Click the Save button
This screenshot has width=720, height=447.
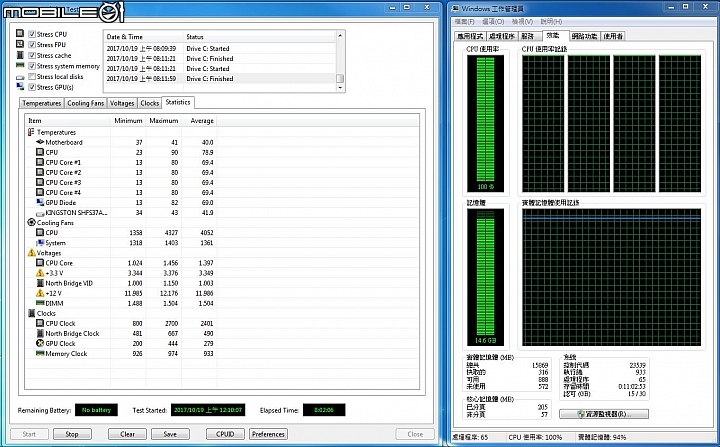[170, 434]
